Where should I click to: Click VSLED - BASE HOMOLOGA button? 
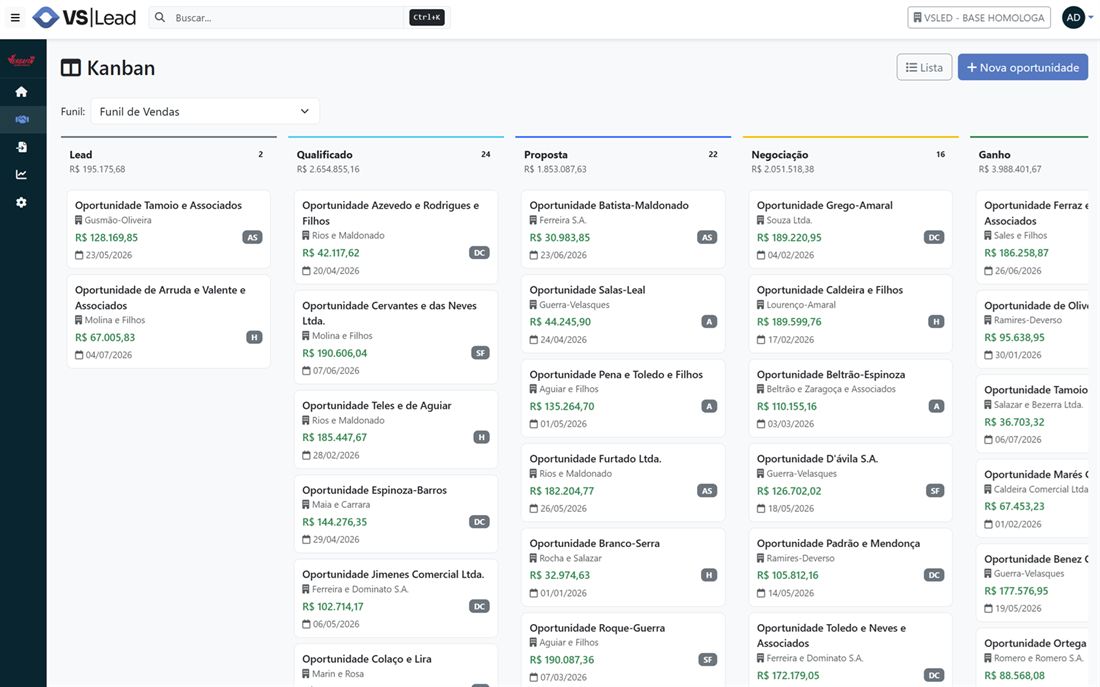pos(979,18)
